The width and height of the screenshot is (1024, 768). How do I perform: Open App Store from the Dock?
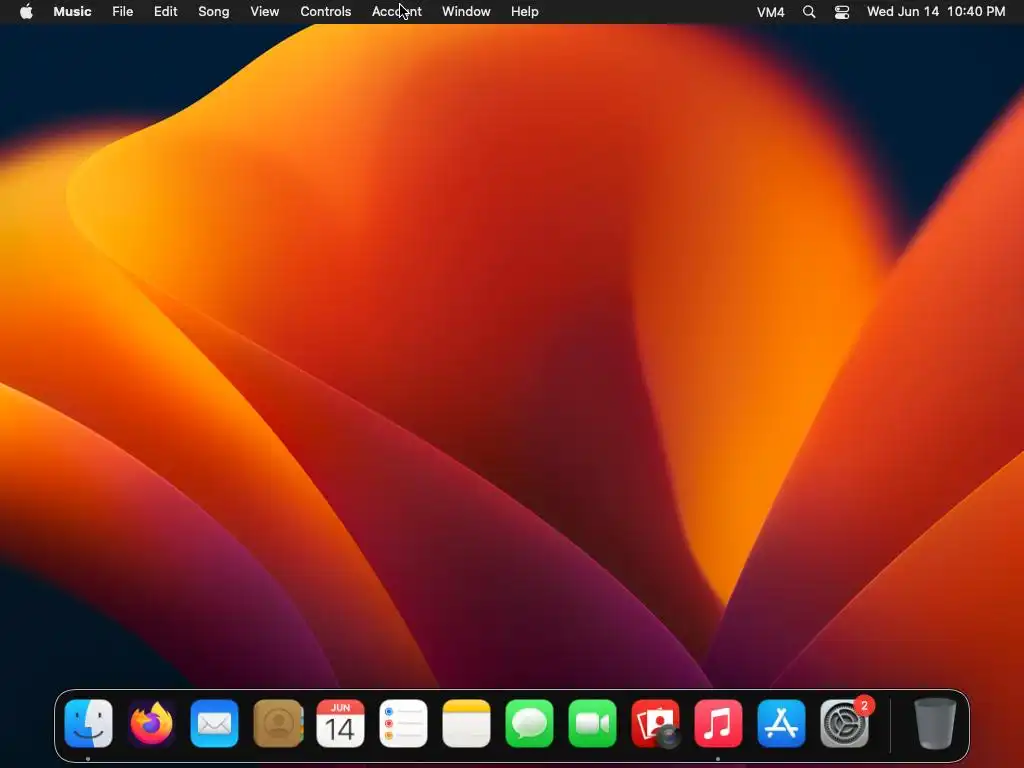781,724
